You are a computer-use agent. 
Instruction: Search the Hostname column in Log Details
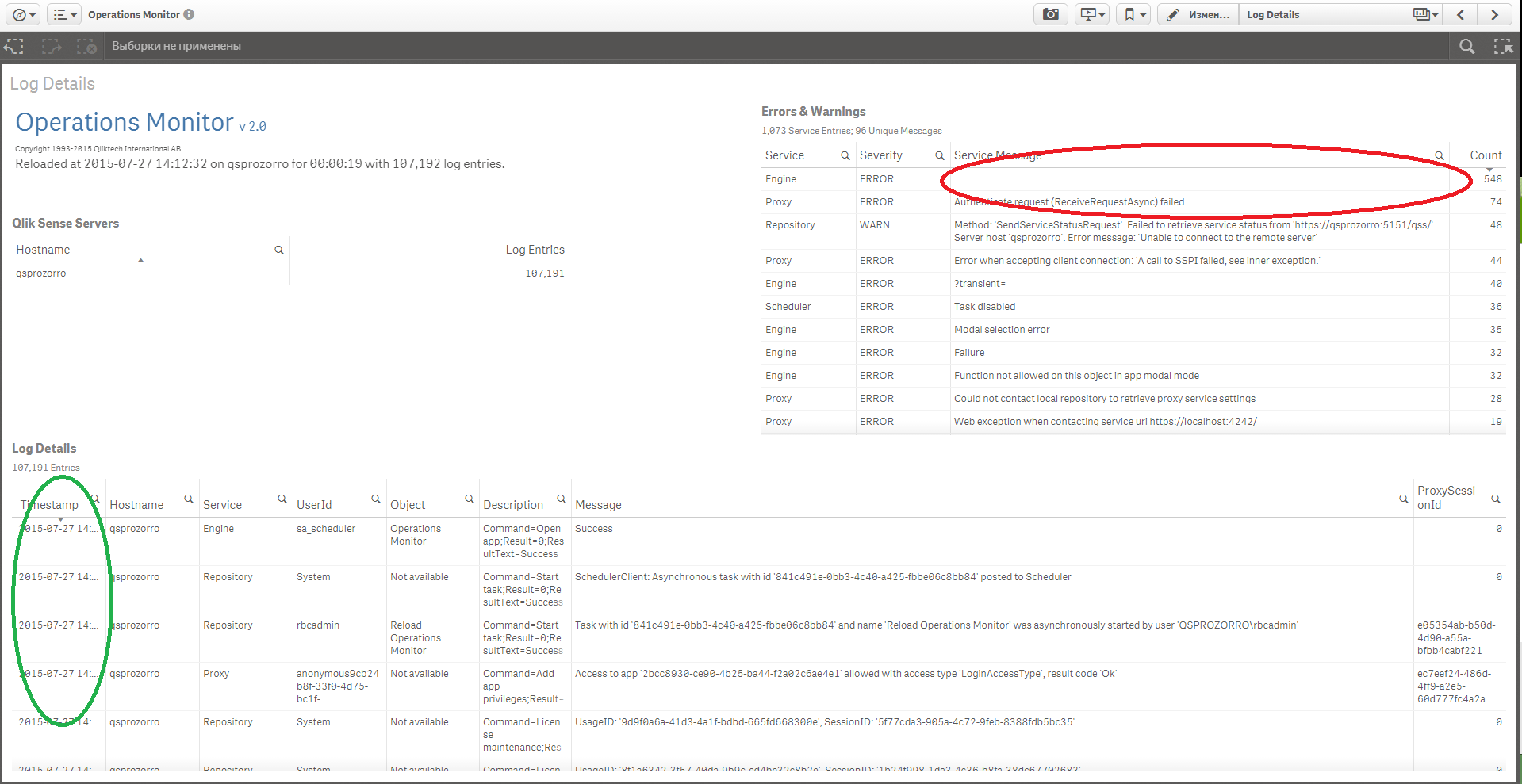pyautogui.click(x=189, y=499)
